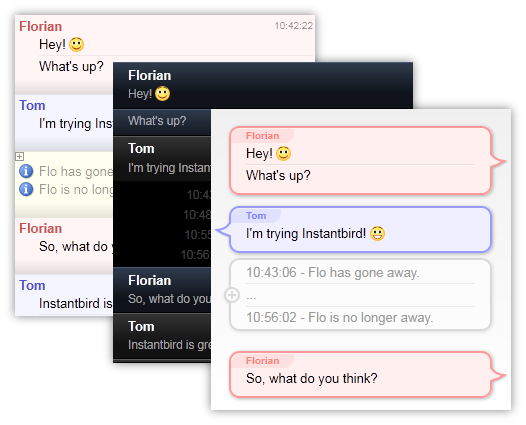The image size is (526, 425).
Task: Click What's up? row in dark theme
Action: click(162, 121)
